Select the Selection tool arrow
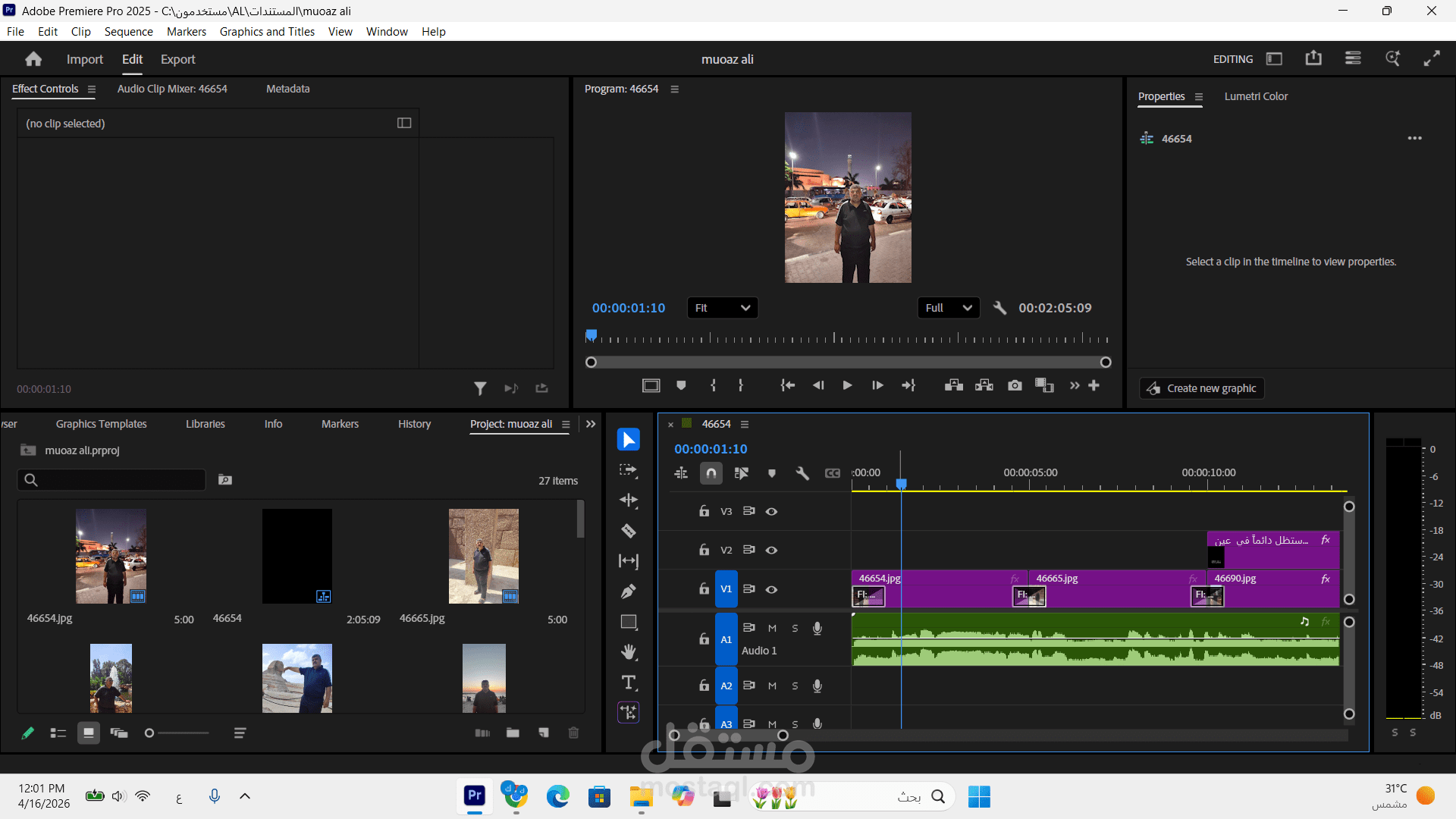Screen dimensions: 1456x819 [x=628, y=440]
